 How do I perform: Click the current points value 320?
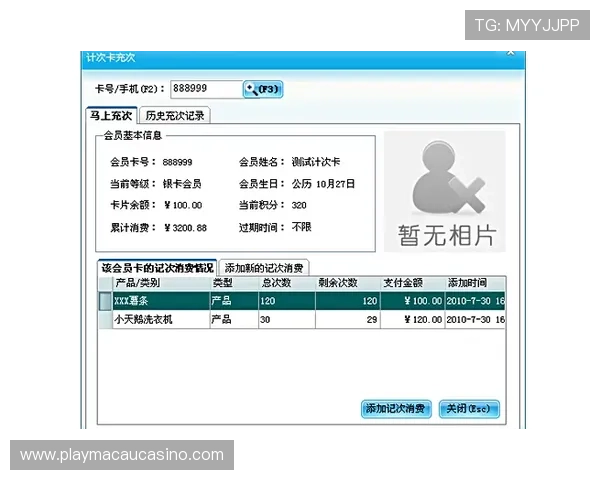click(x=299, y=206)
